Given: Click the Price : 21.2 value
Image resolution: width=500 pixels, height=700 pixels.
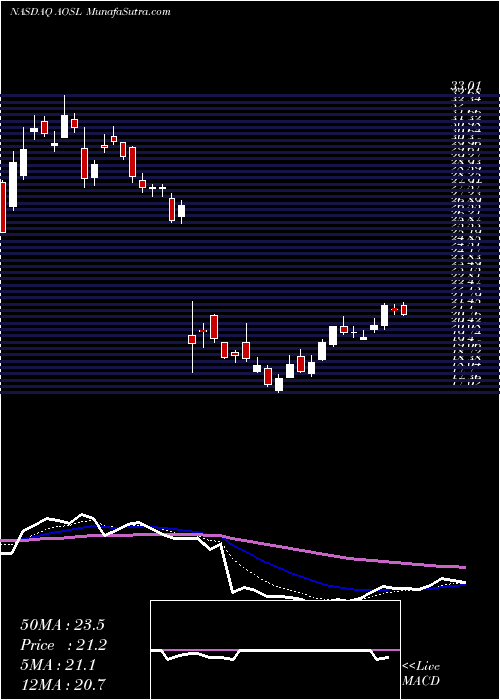Looking at the screenshot, I should coord(64,645).
